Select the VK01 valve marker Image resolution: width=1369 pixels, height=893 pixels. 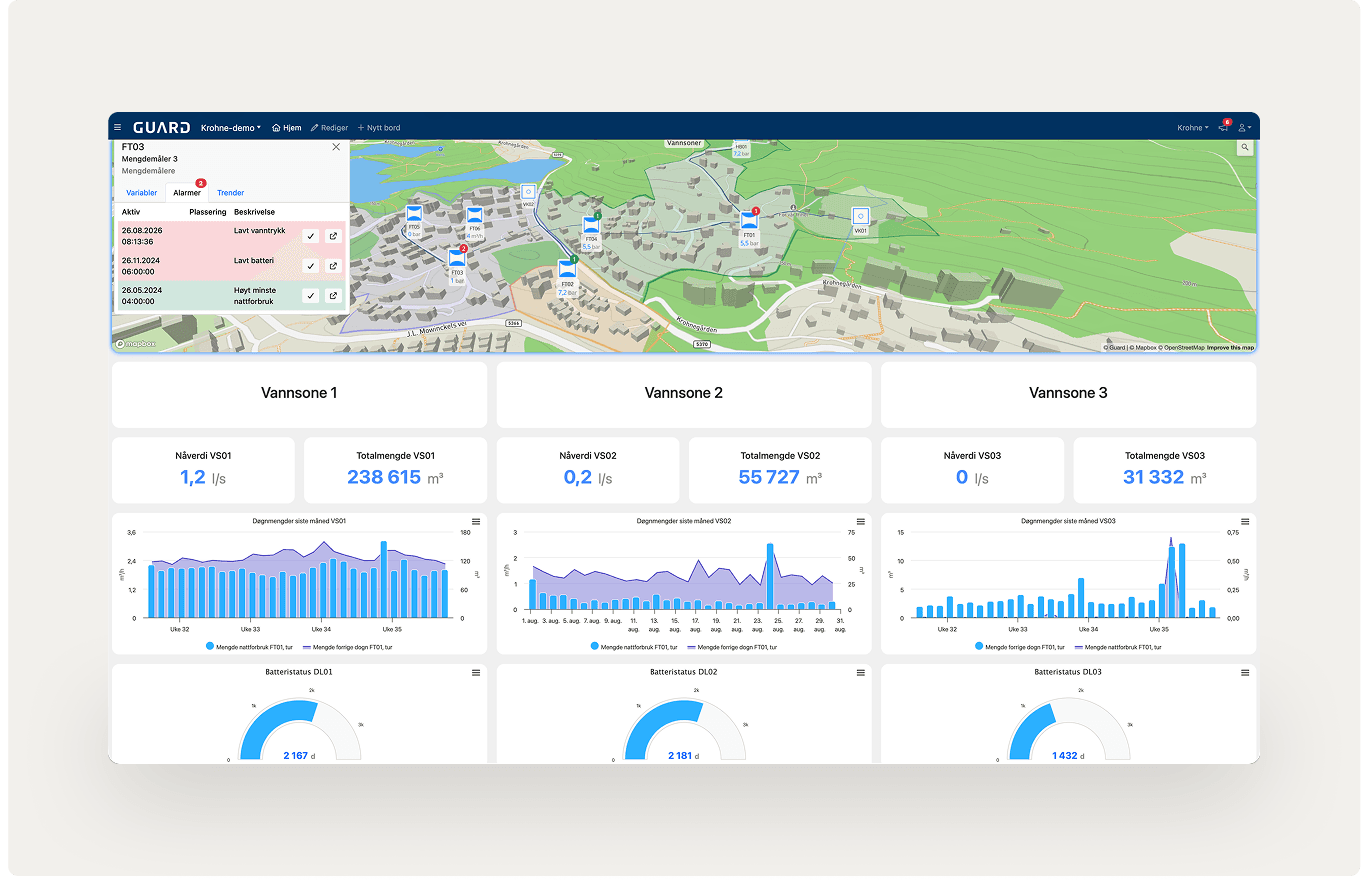pos(859,216)
